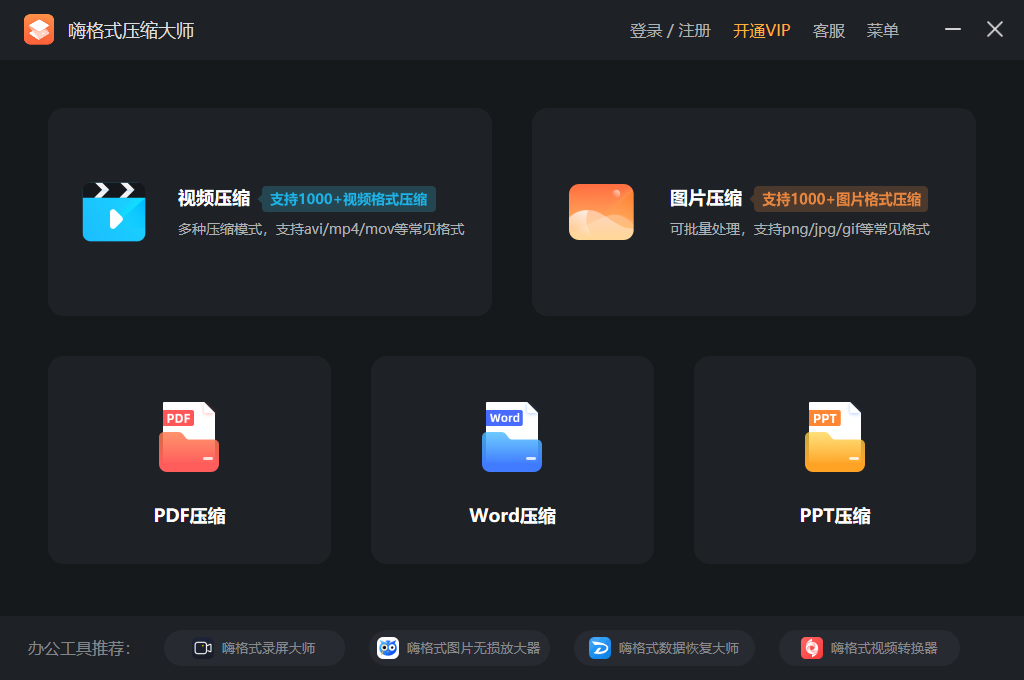
Task: Select the 视频压缩 video compression icon
Action: (x=114, y=211)
